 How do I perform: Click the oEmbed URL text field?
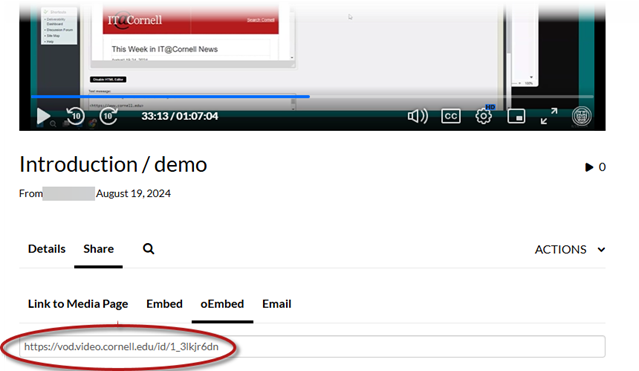(312, 347)
